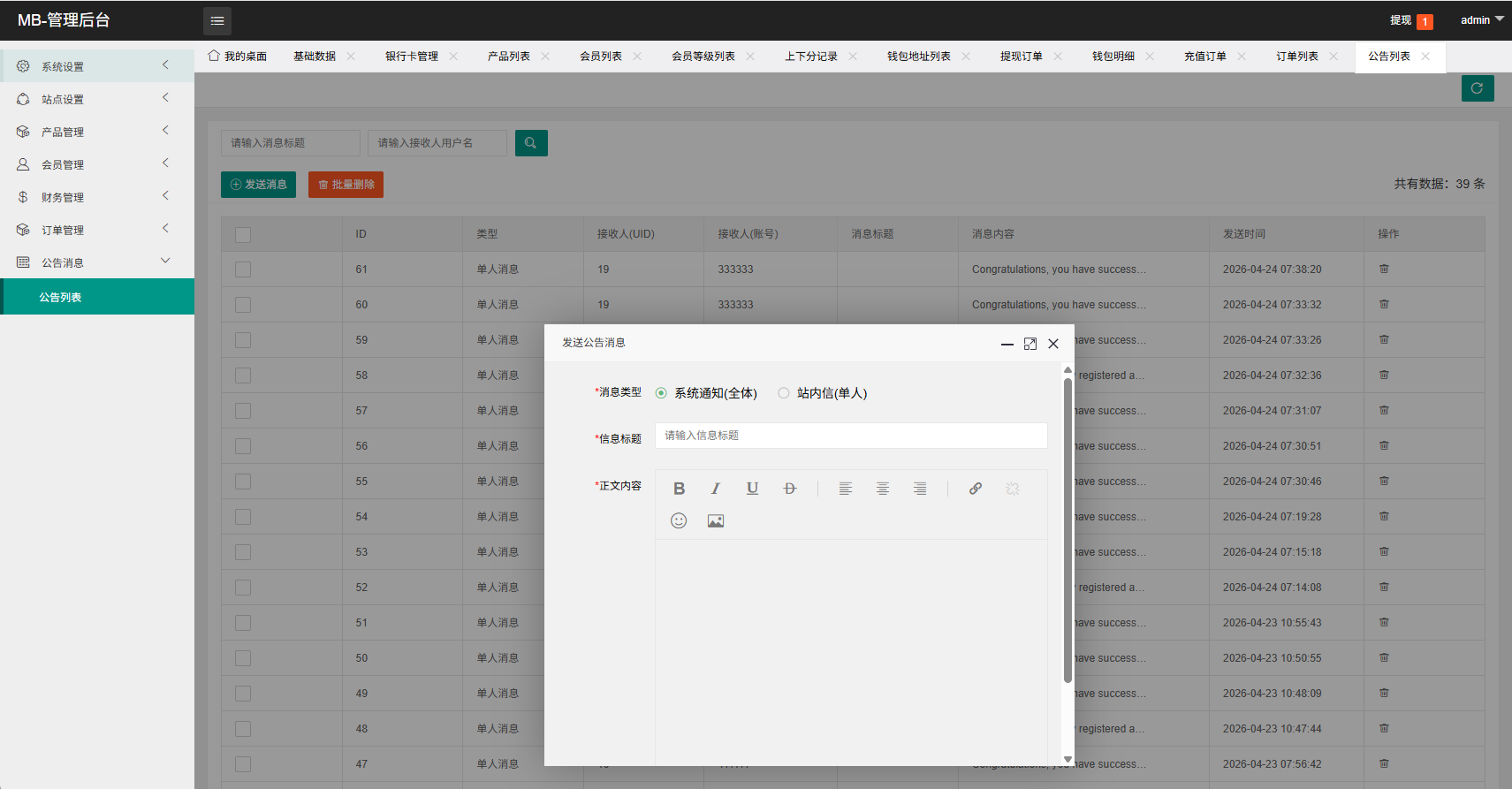The image size is (1512, 789).
Task: Click the search magnifier button
Action: [x=531, y=143]
